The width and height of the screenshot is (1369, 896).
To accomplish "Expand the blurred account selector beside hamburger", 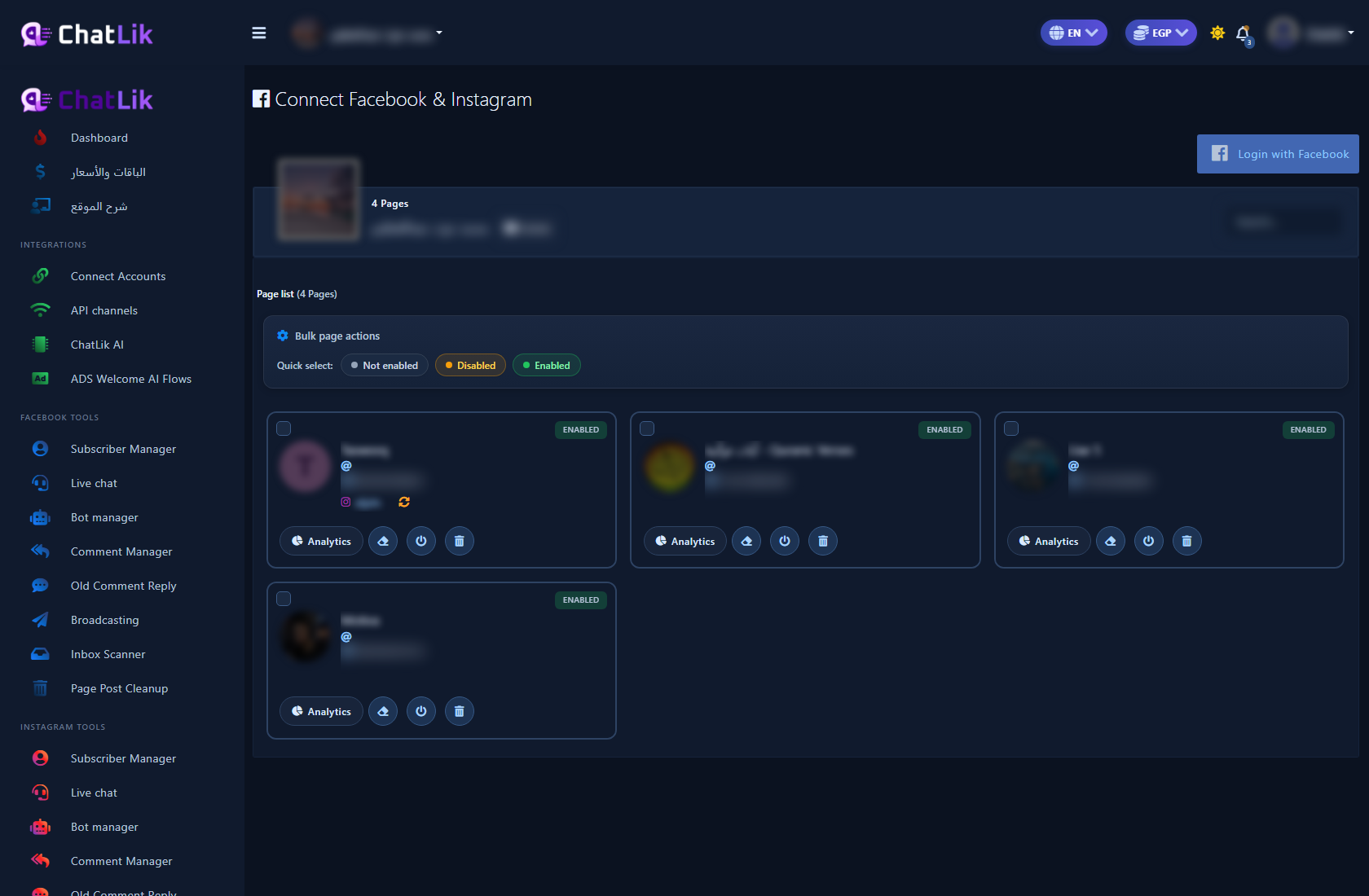I will click(367, 33).
